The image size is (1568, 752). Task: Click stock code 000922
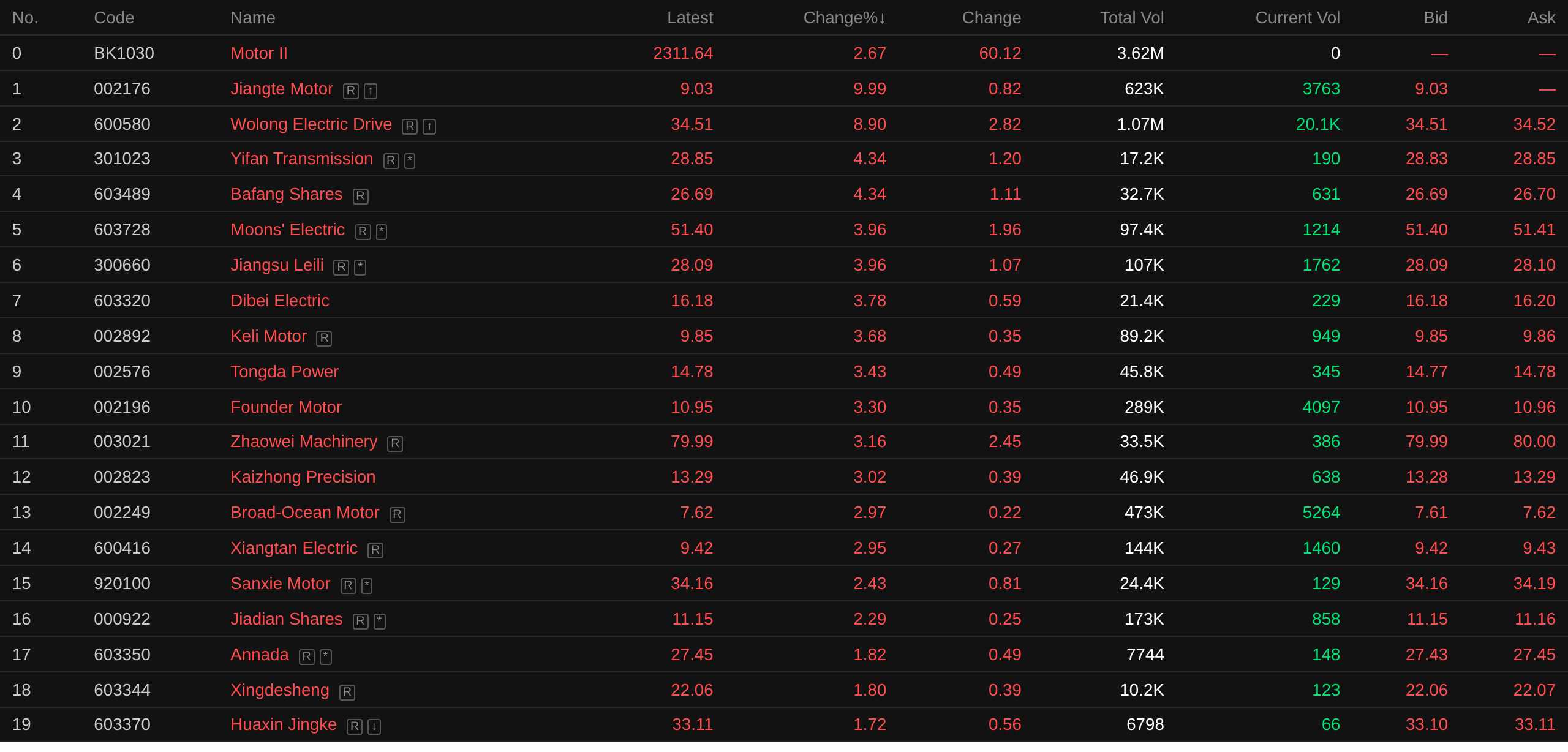pyautogui.click(x=122, y=619)
